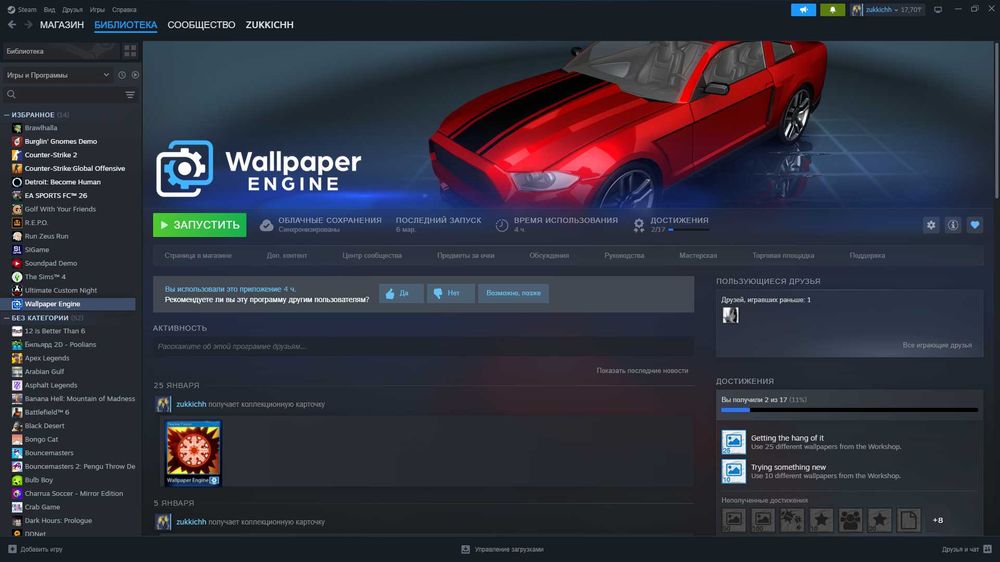Go back with the left arrow

click(x=12, y=25)
